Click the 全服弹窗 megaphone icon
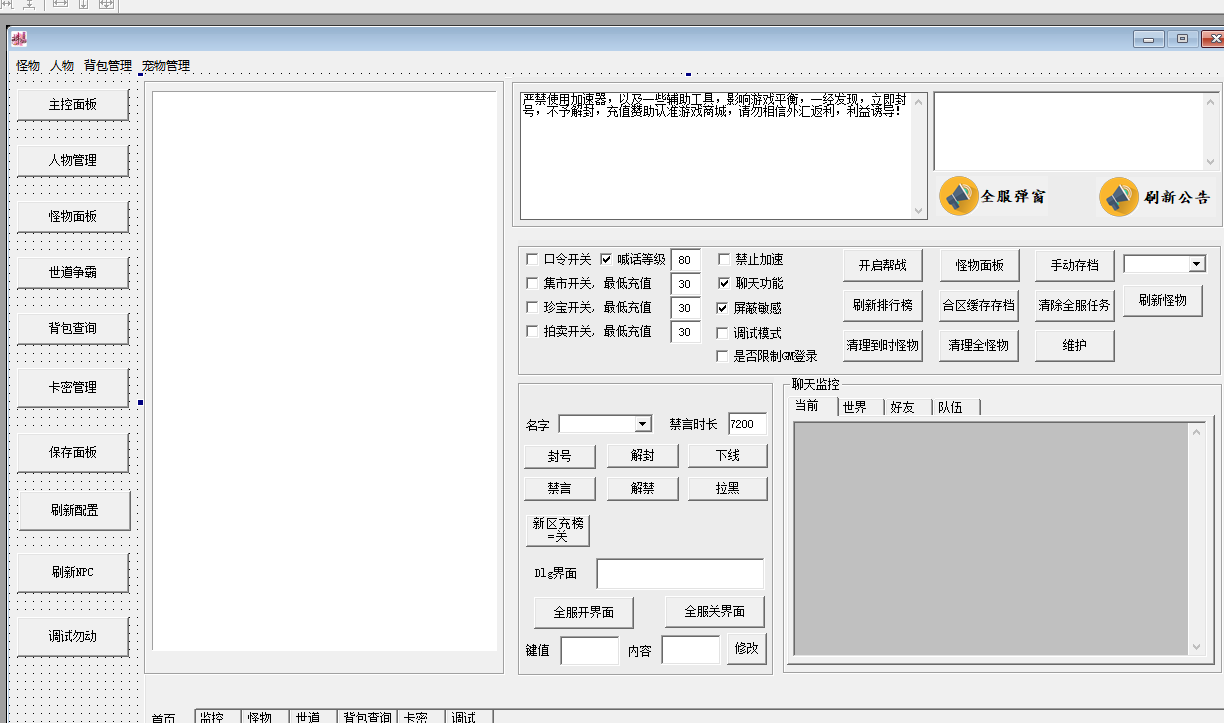This screenshot has width=1224, height=723. [958, 196]
